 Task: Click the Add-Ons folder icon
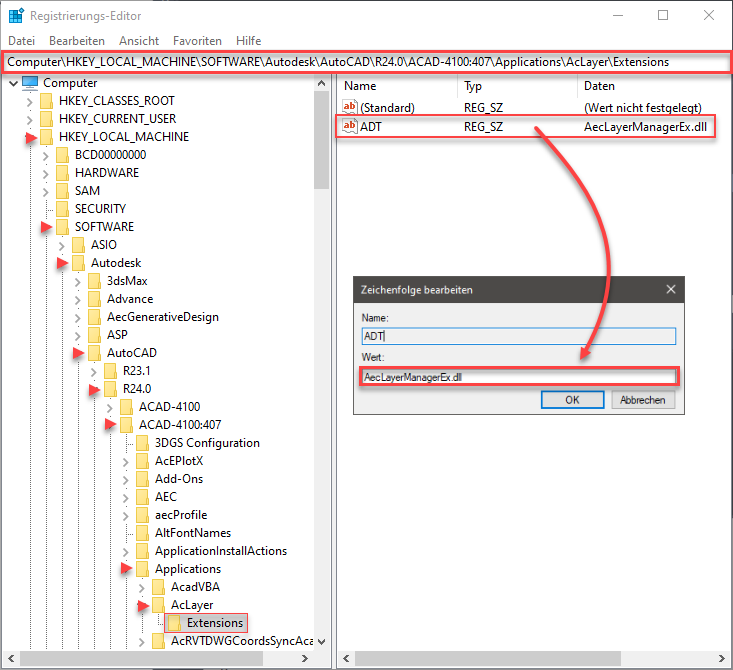pos(142,479)
